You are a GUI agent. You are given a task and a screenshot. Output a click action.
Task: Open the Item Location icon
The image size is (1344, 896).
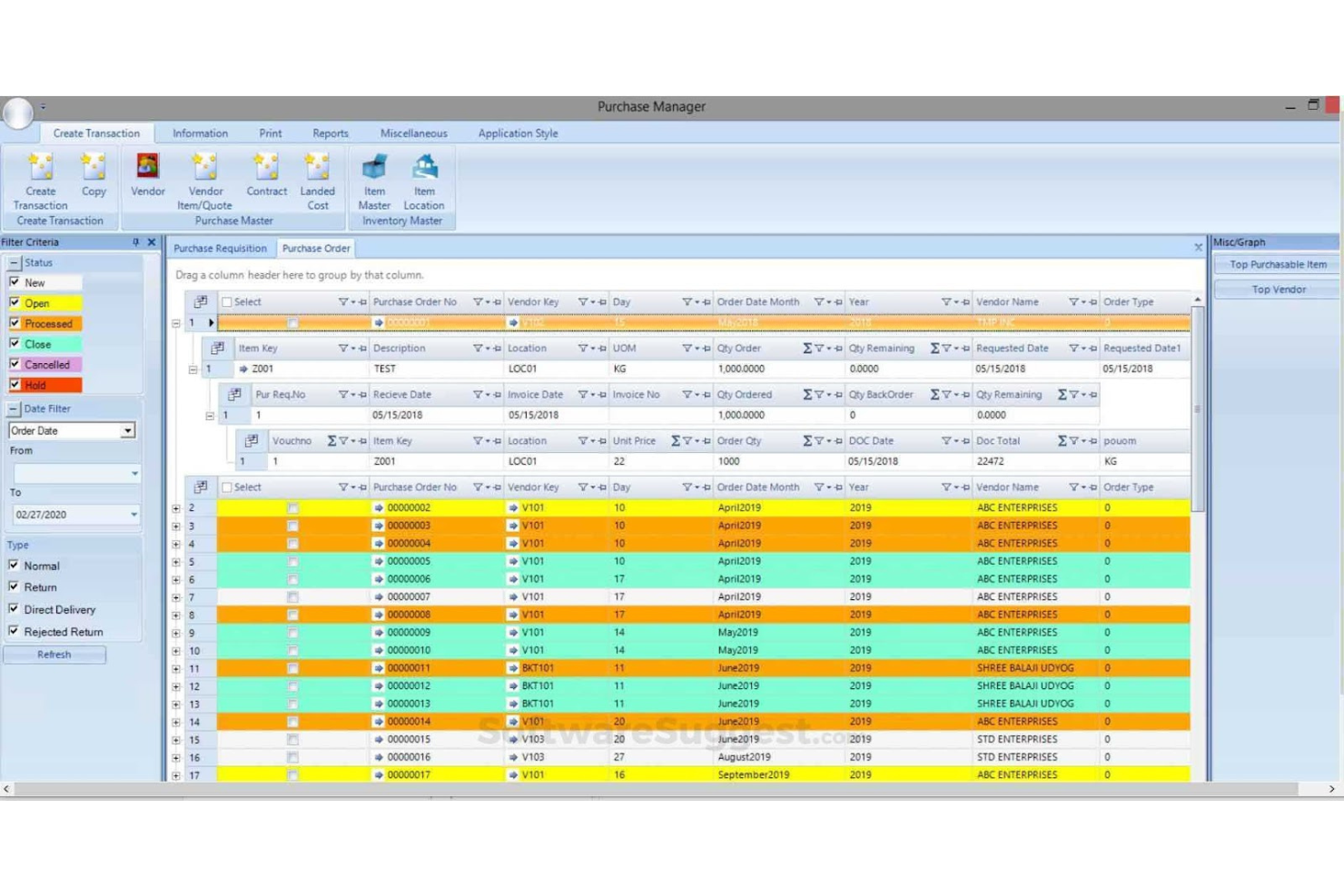pos(424,167)
